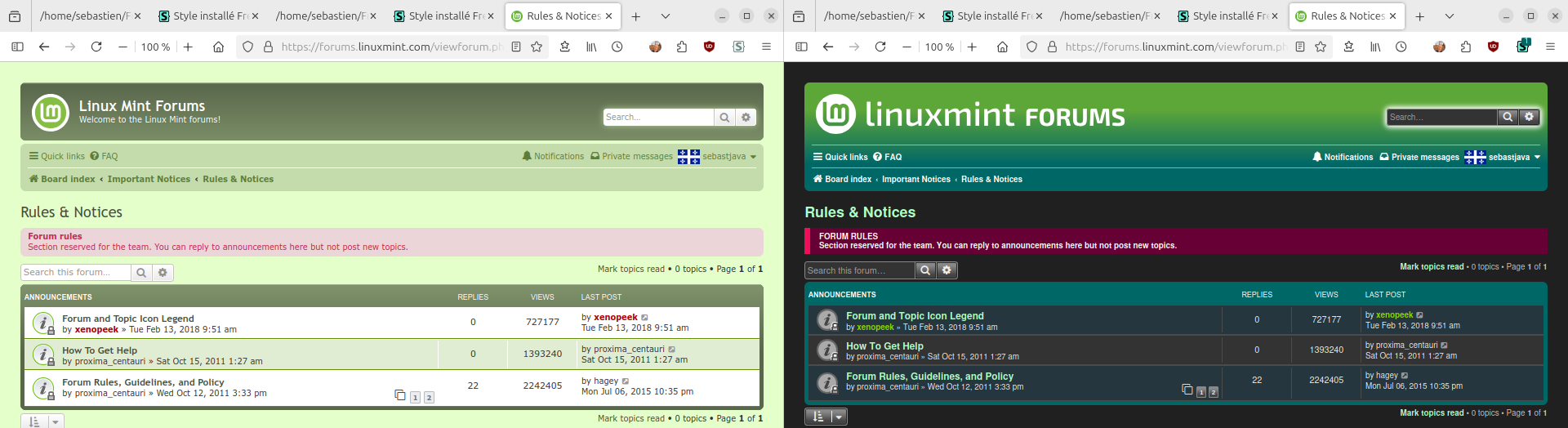The width and height of the screenshot is (1568, 428).
Task: Focus header Search field in light forum
Action: tap(658, 118)
